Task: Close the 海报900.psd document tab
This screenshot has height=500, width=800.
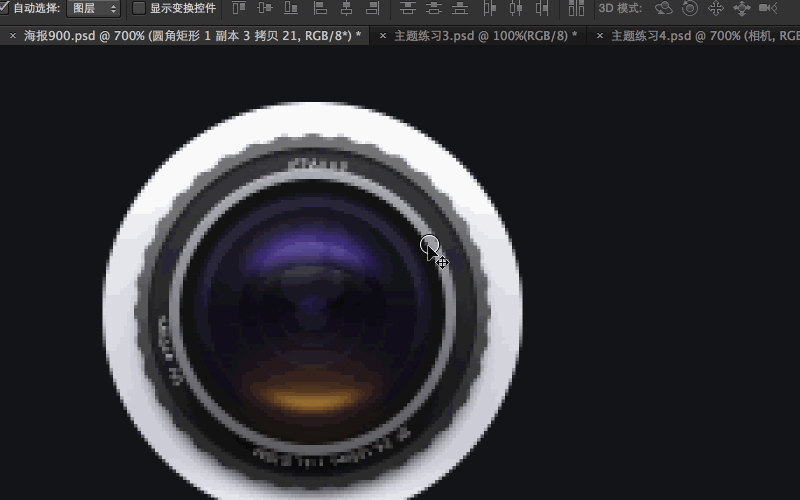Action: click(13, 36)
